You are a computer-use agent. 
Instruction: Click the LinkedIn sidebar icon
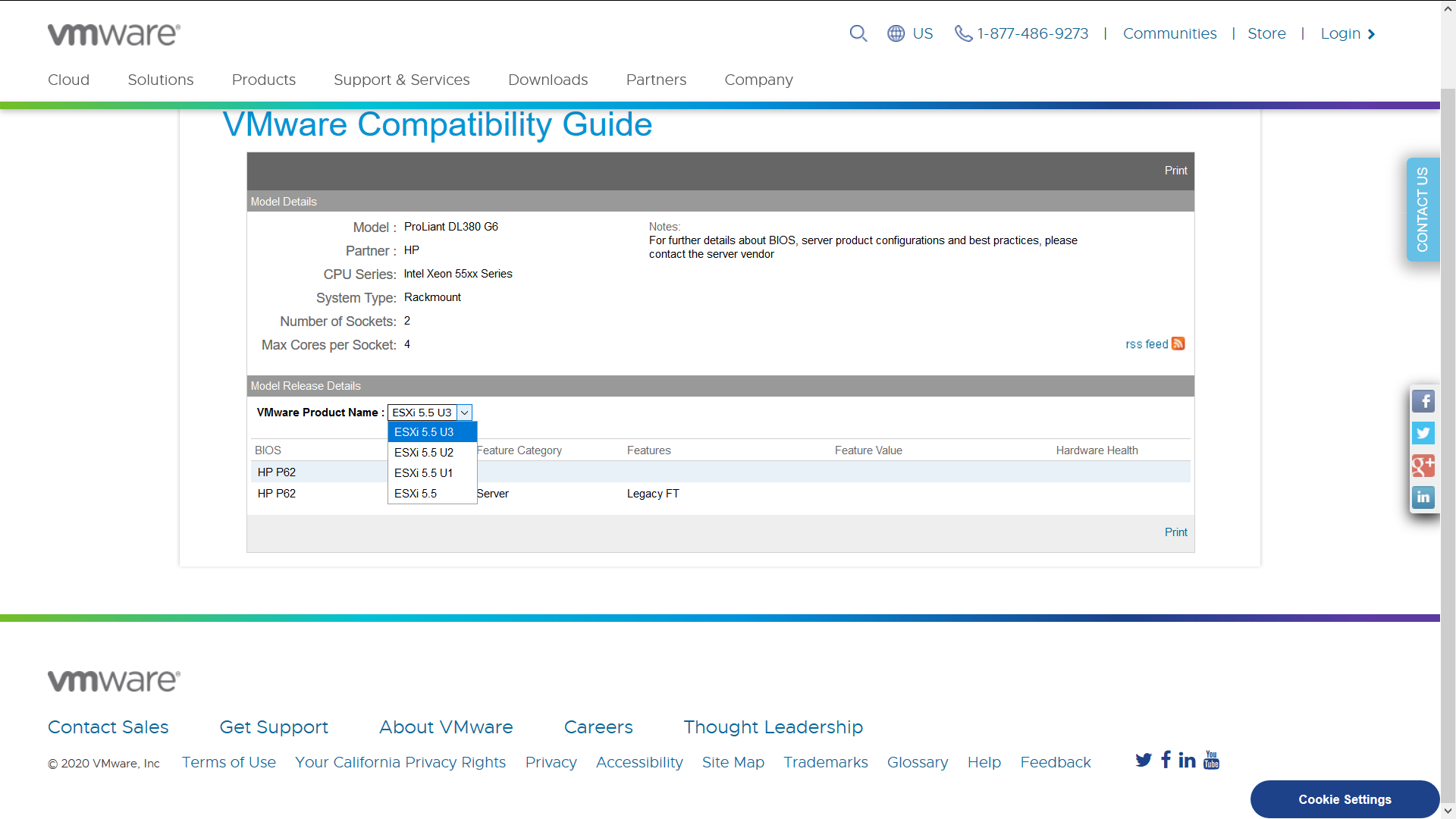(x=1423, y=497)
